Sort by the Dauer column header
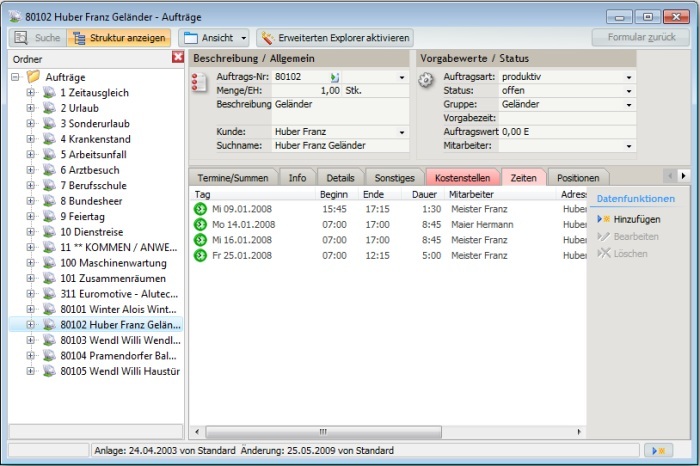 [x=424, y=194]
